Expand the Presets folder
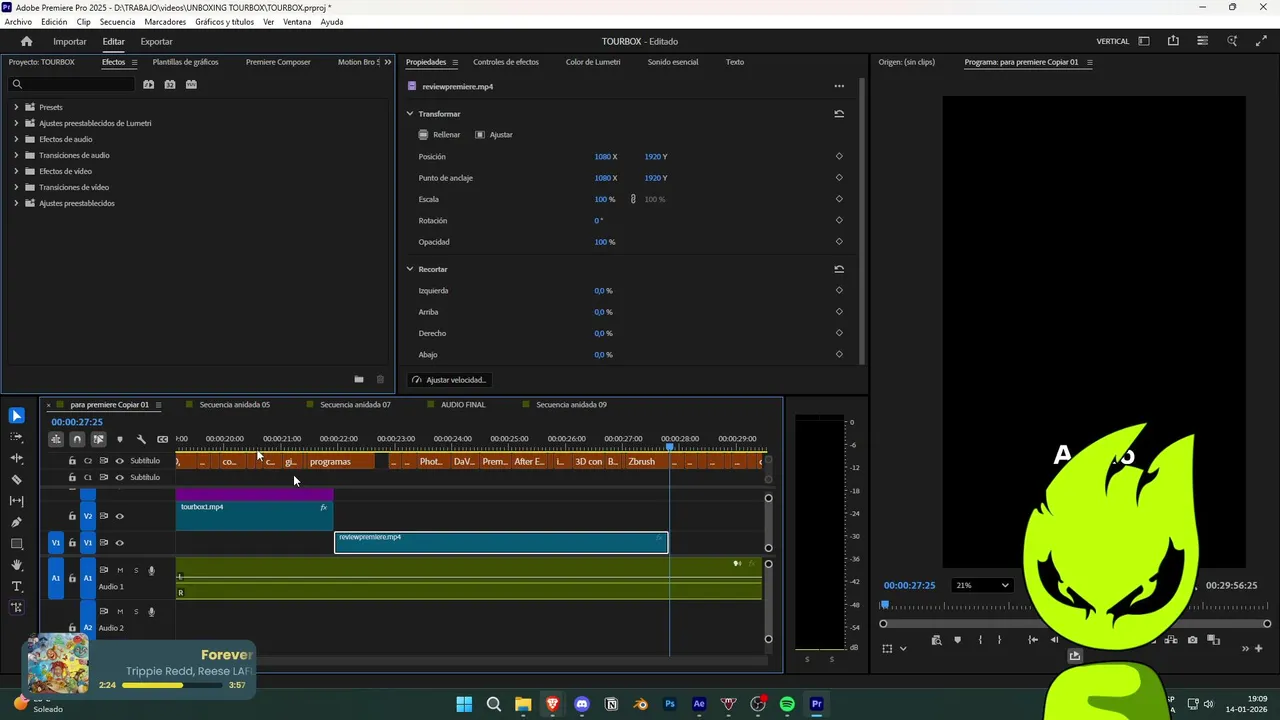 point(16,107)
